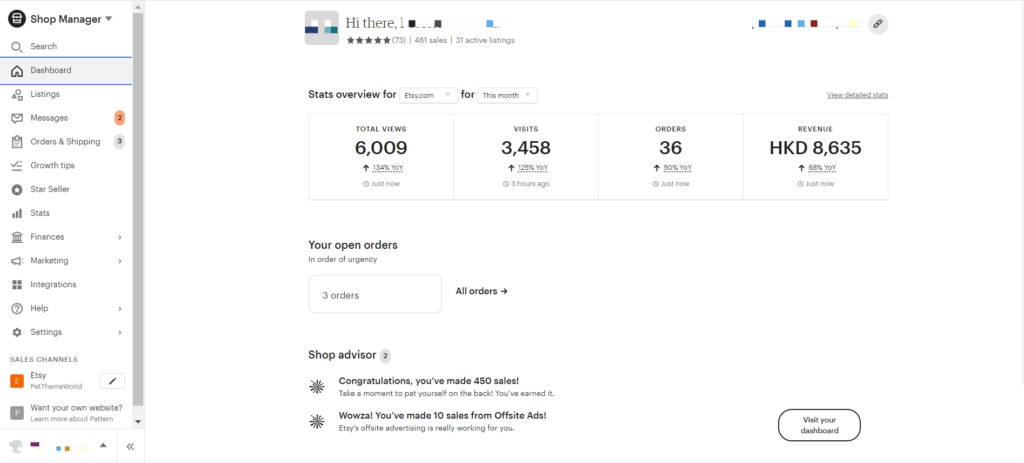Click View detailed stats link
1024x463 pixels.
857,95
